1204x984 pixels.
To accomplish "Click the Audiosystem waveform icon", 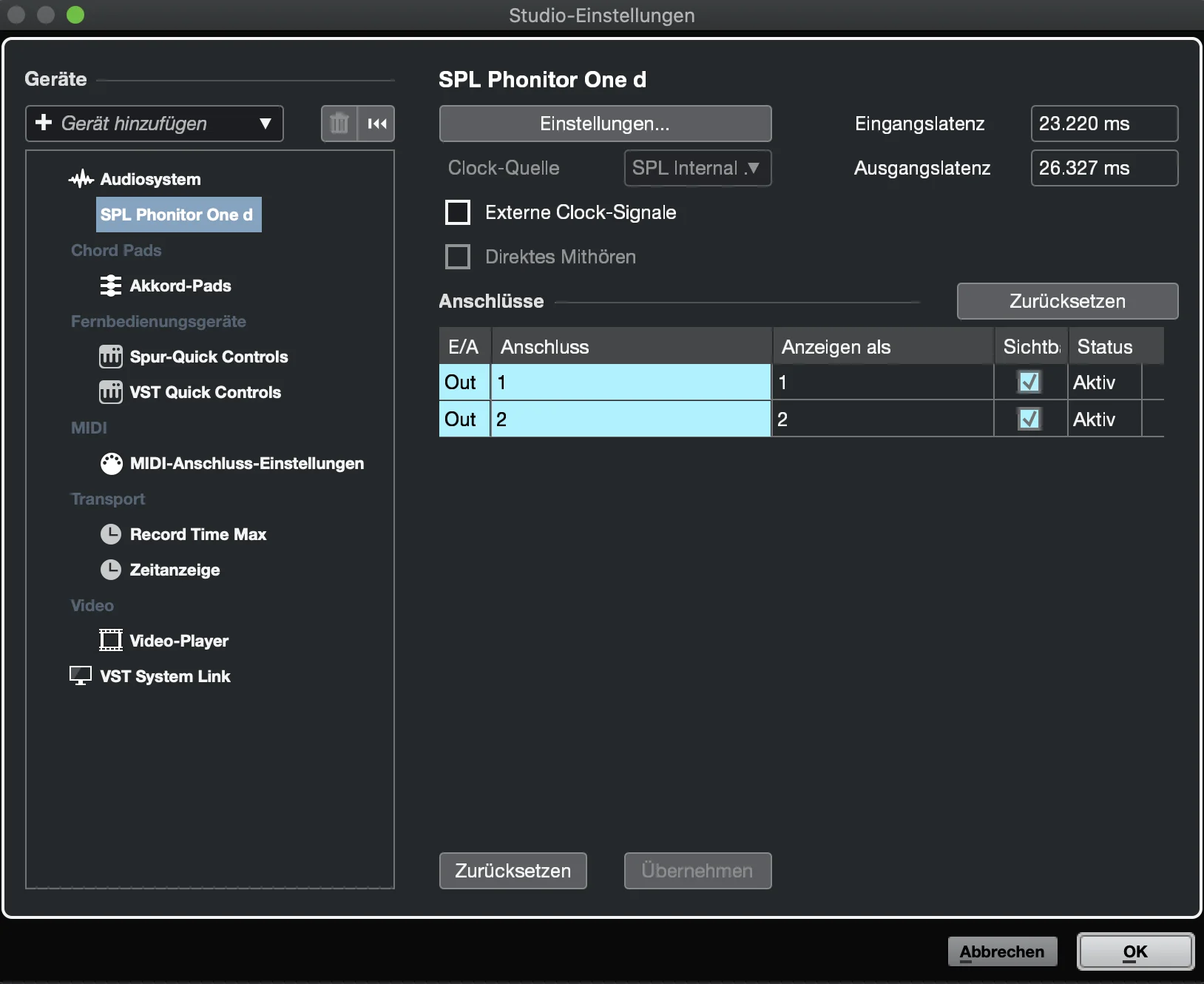I will coord(81,179).
